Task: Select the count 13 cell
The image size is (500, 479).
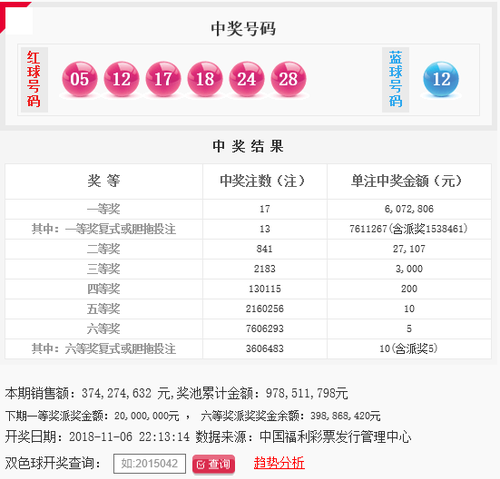Action: tap(265, 229)
